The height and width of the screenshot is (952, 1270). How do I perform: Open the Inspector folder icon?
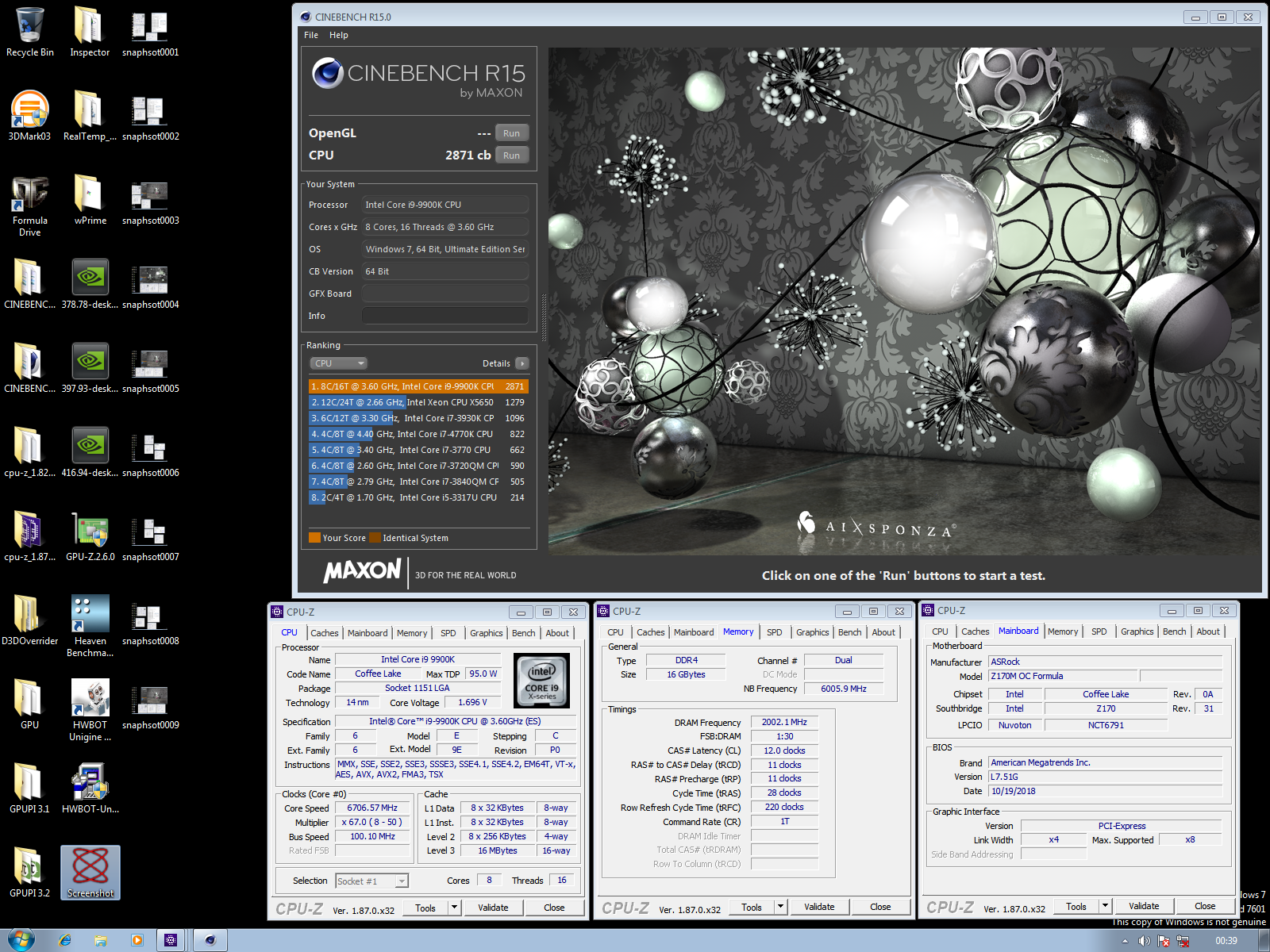coord(90,32)
